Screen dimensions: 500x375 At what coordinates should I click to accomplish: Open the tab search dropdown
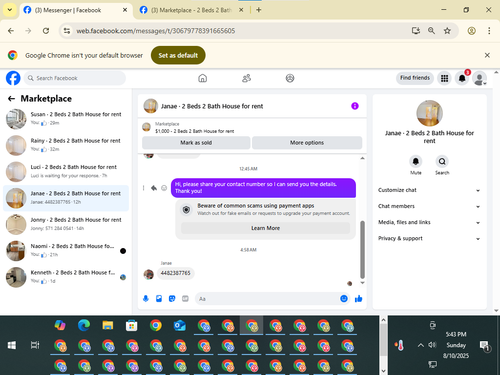10,10
